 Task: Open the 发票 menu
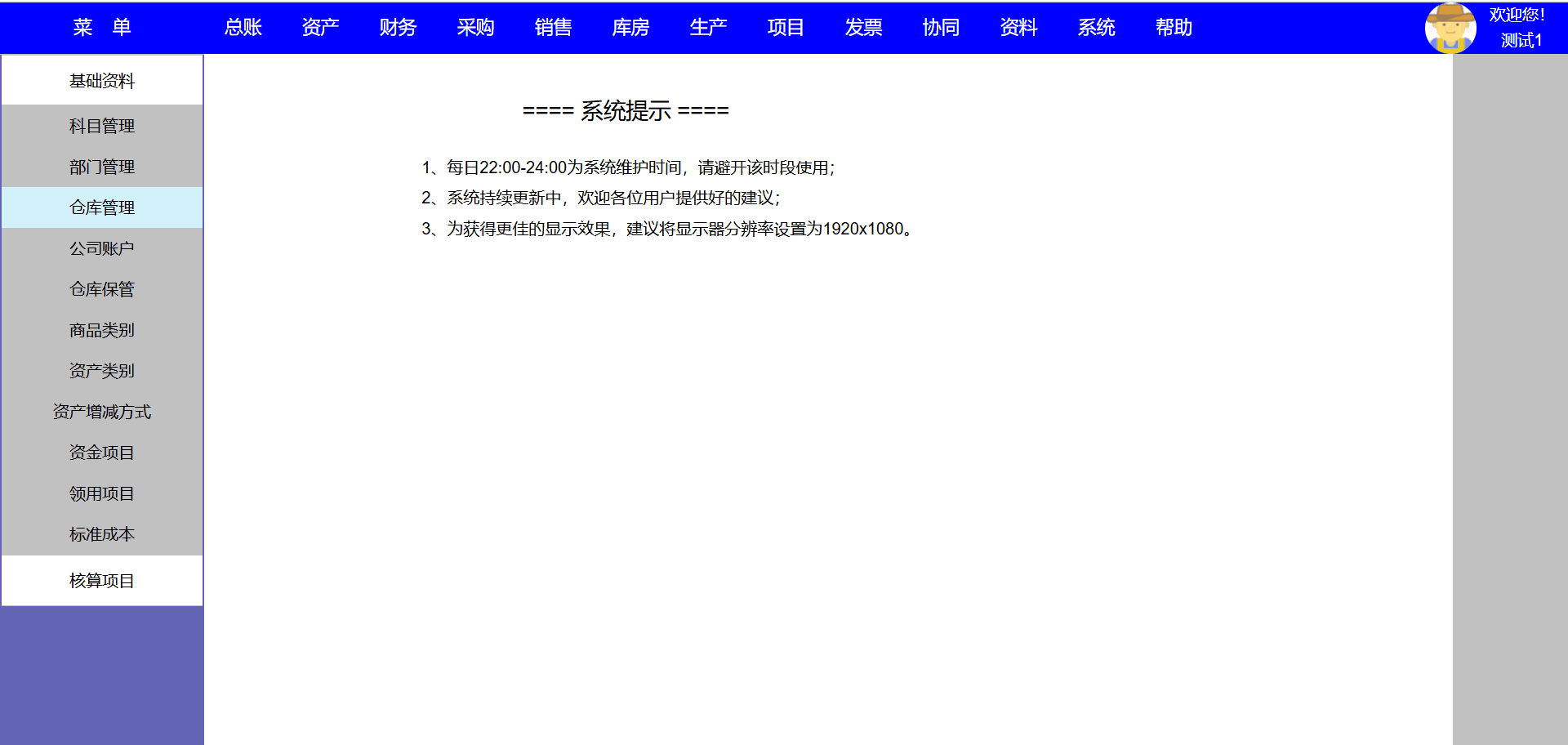pos(863,28)
